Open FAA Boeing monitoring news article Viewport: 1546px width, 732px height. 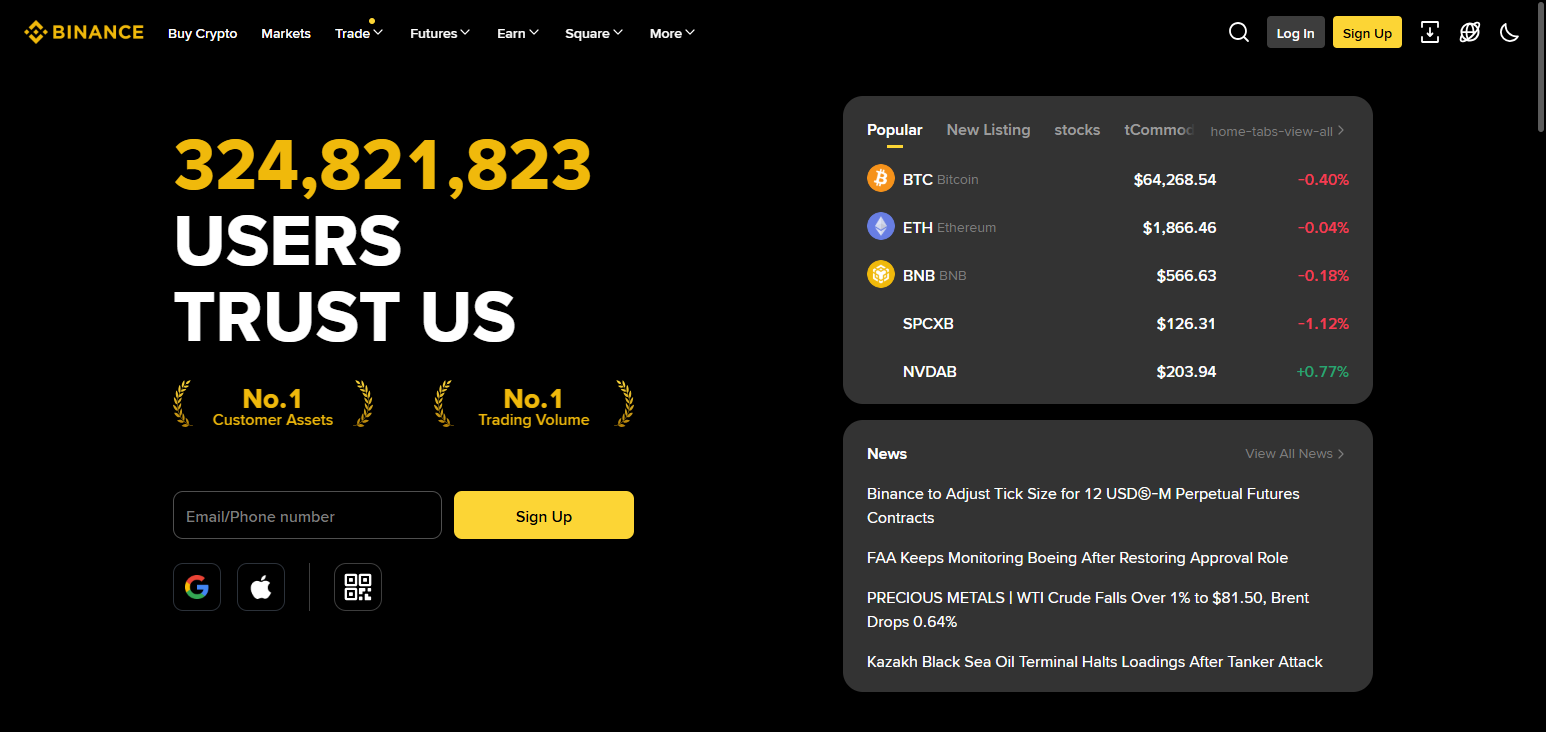[x=1077, y=558]
